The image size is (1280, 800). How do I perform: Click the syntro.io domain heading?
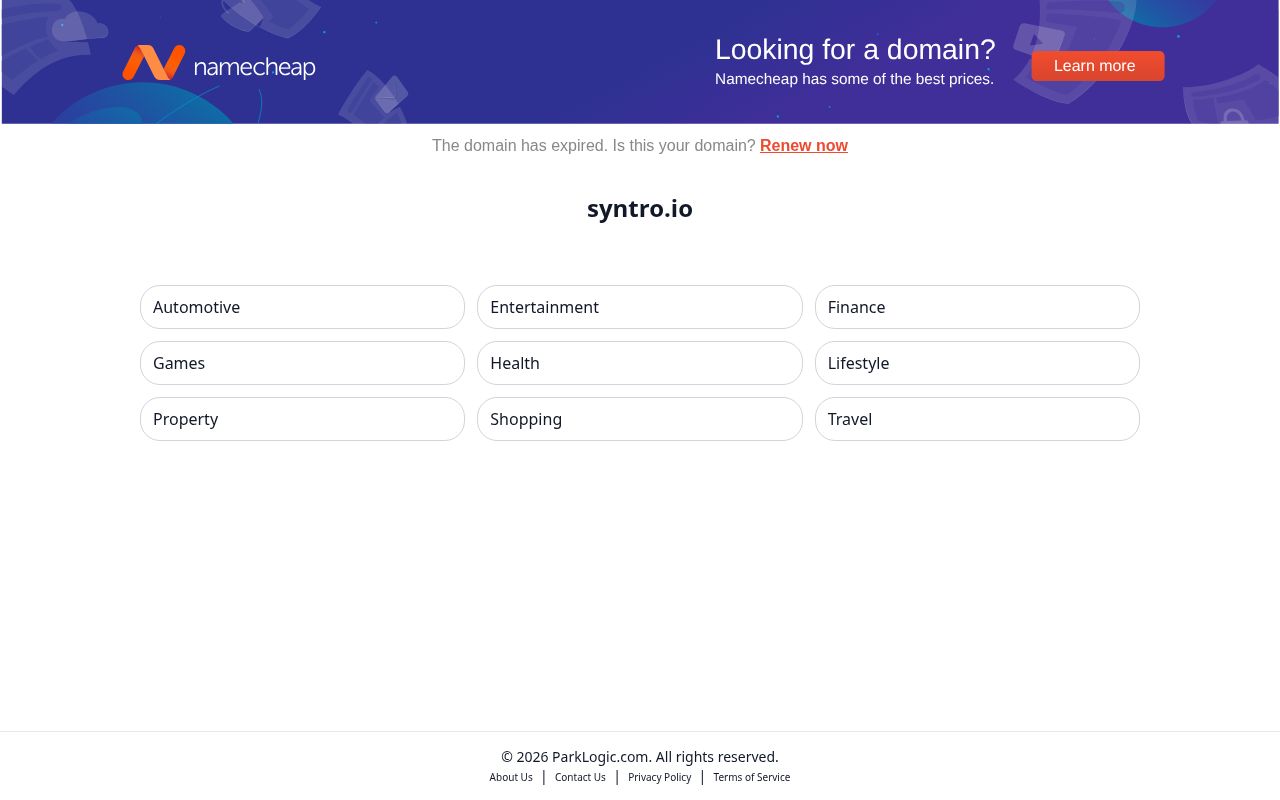pyautogui.click(x=640, y=208)
